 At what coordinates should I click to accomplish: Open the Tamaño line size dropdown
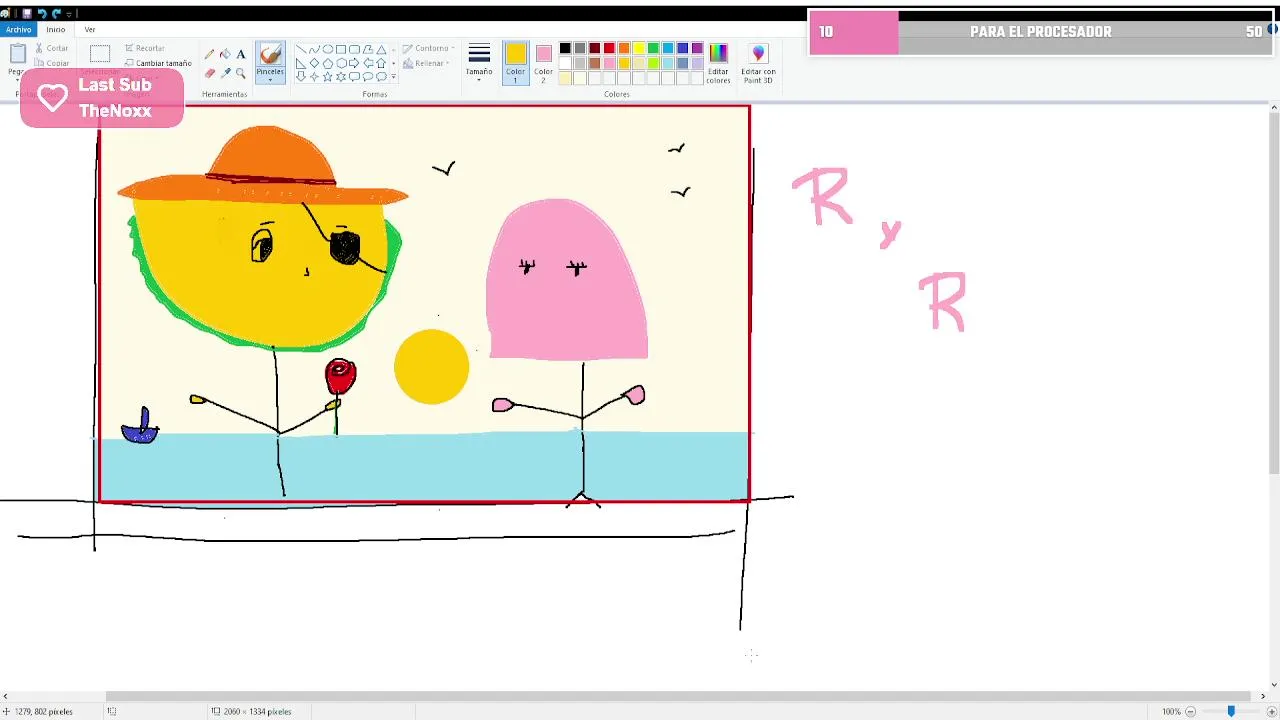479,62
